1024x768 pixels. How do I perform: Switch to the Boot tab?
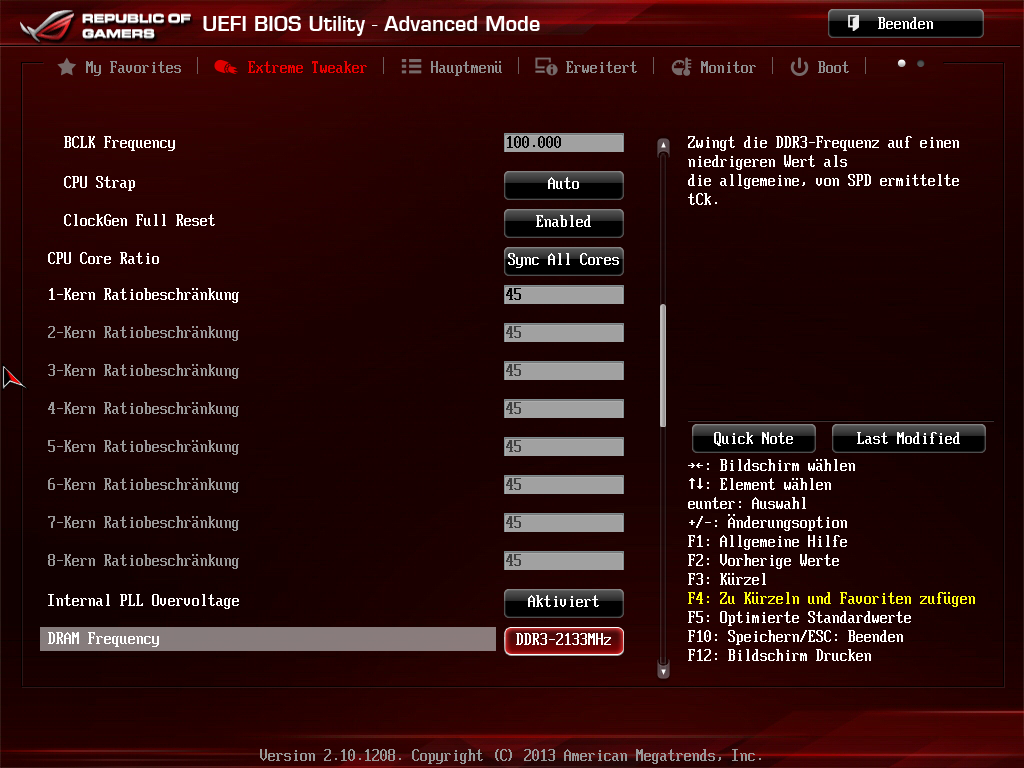click(832, 67)
